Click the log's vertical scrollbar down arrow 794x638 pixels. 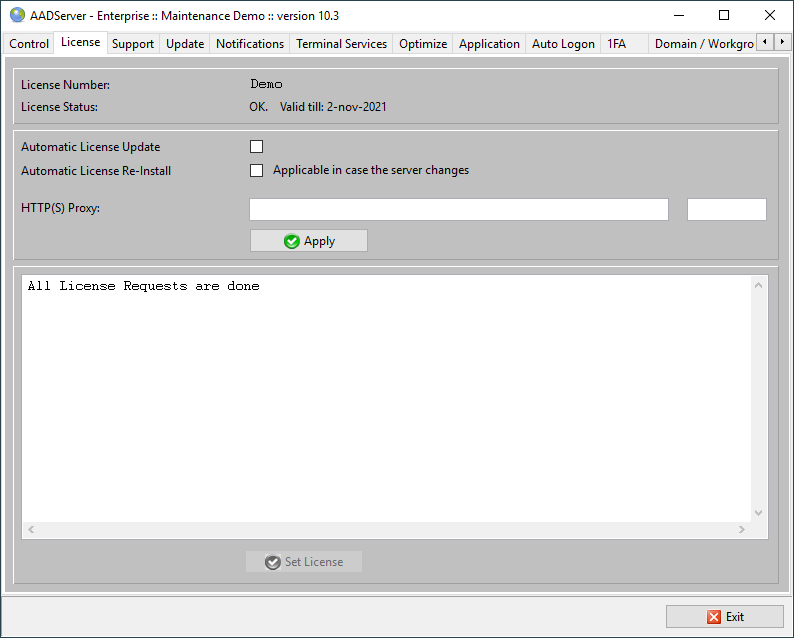[758, 513]
